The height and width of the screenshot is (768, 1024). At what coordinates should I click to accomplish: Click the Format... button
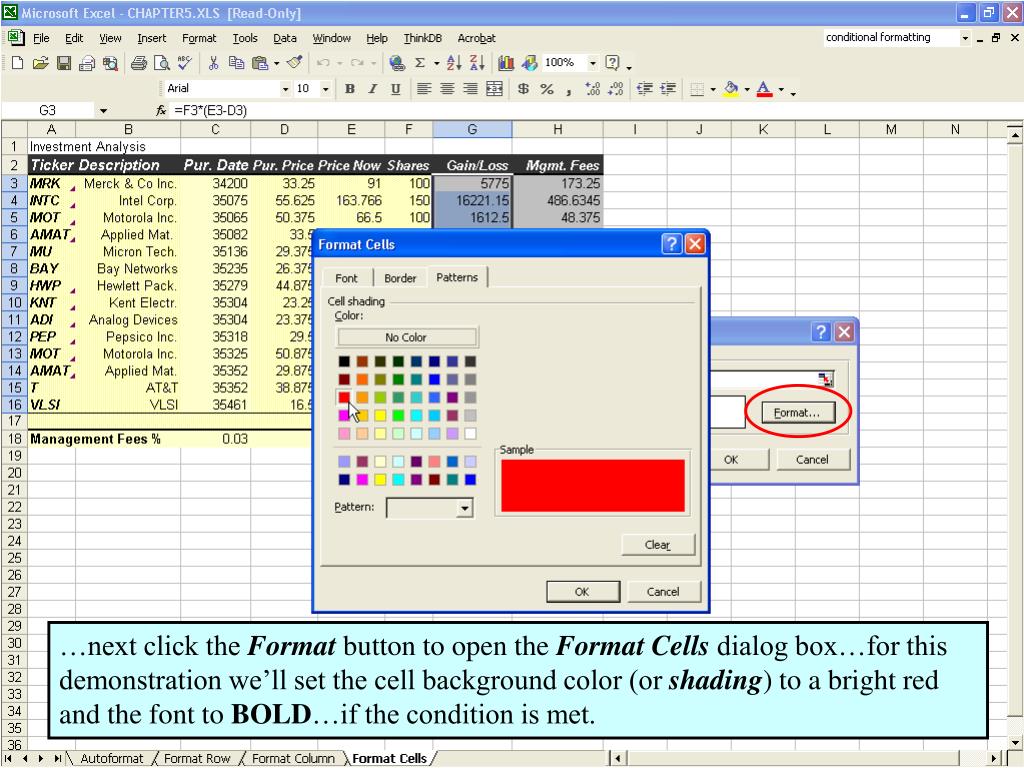pos(797,413)
